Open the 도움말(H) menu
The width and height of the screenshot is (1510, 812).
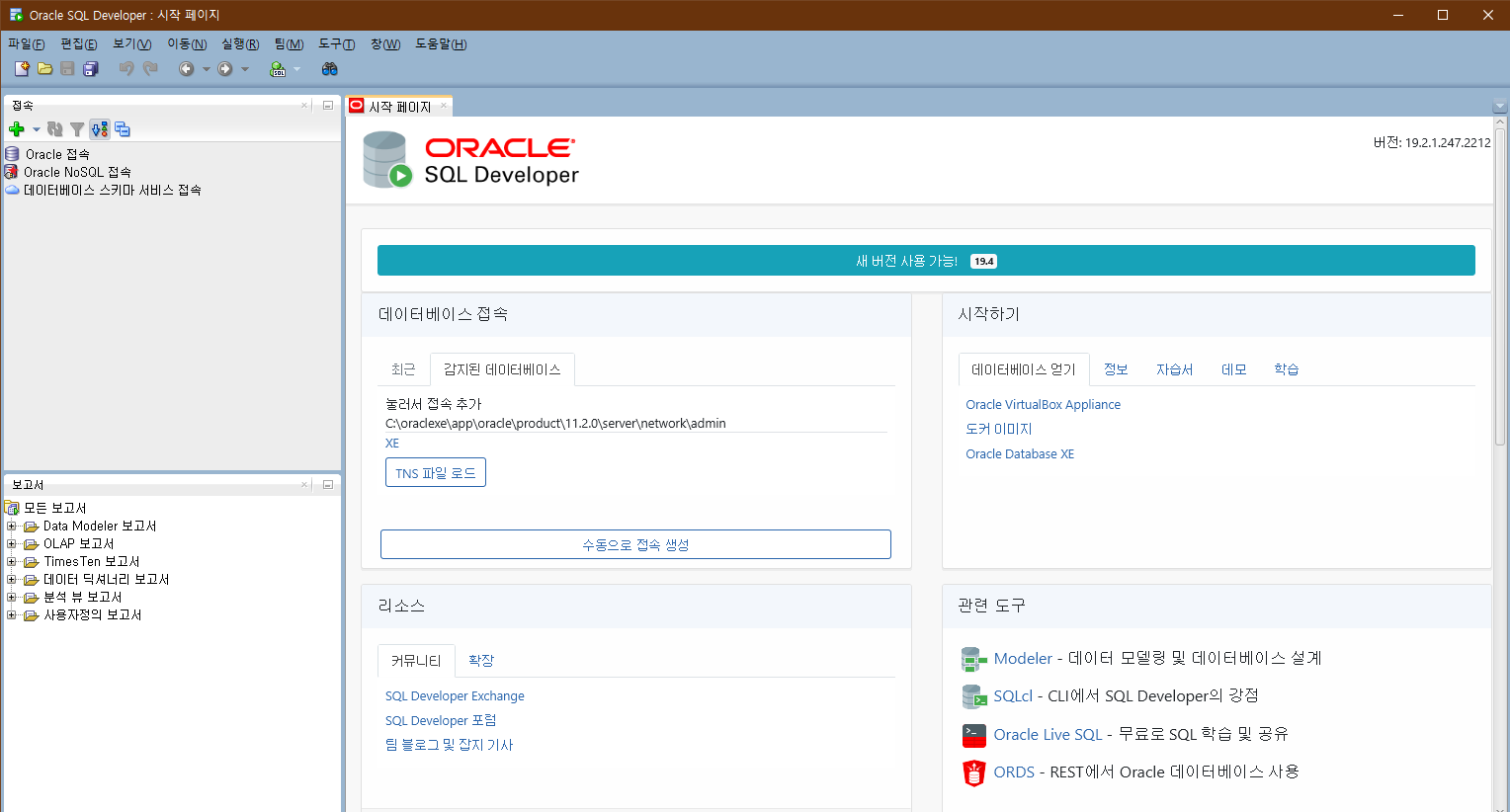tap(441, 44)
